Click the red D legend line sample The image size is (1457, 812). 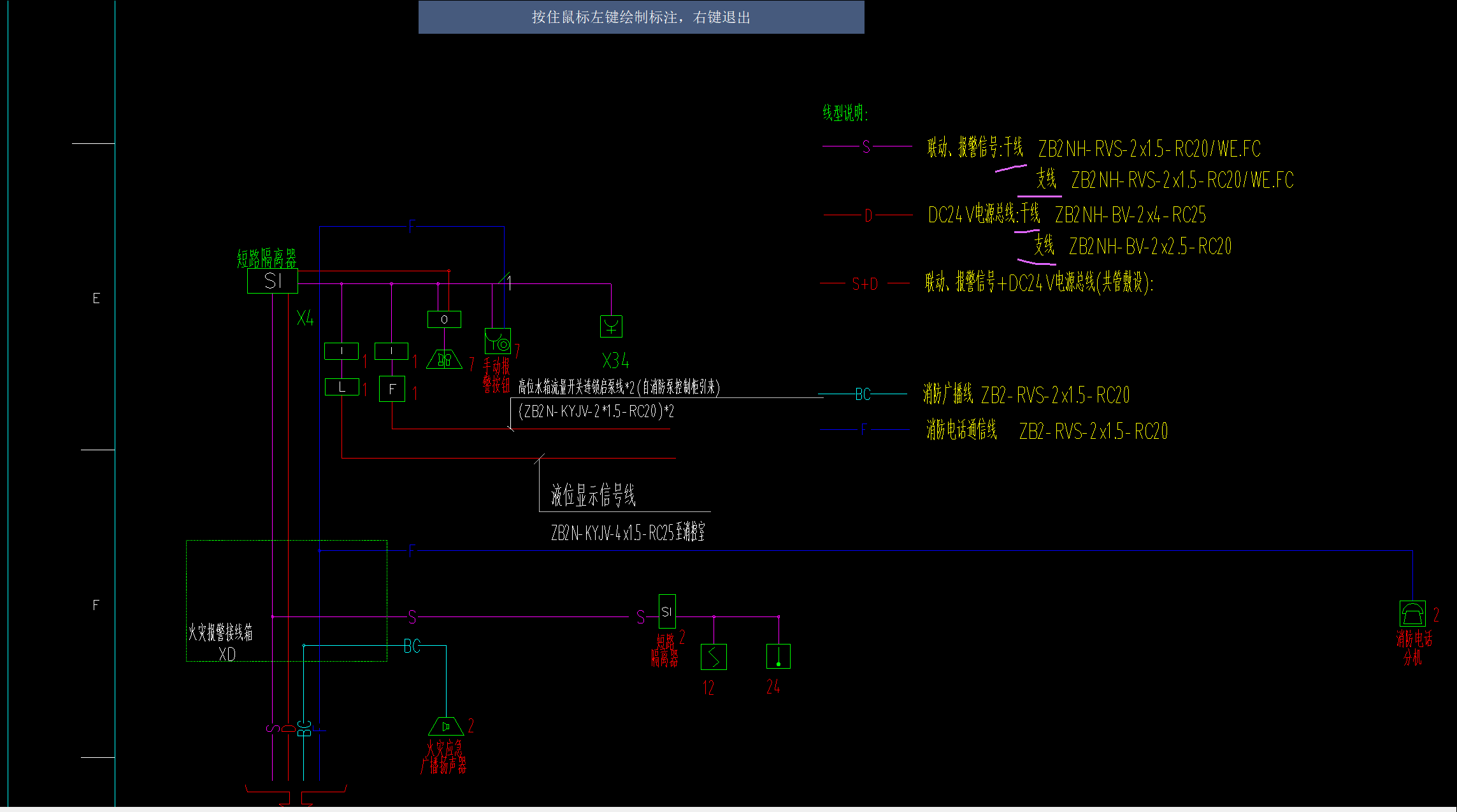click(x=868, y=215)
